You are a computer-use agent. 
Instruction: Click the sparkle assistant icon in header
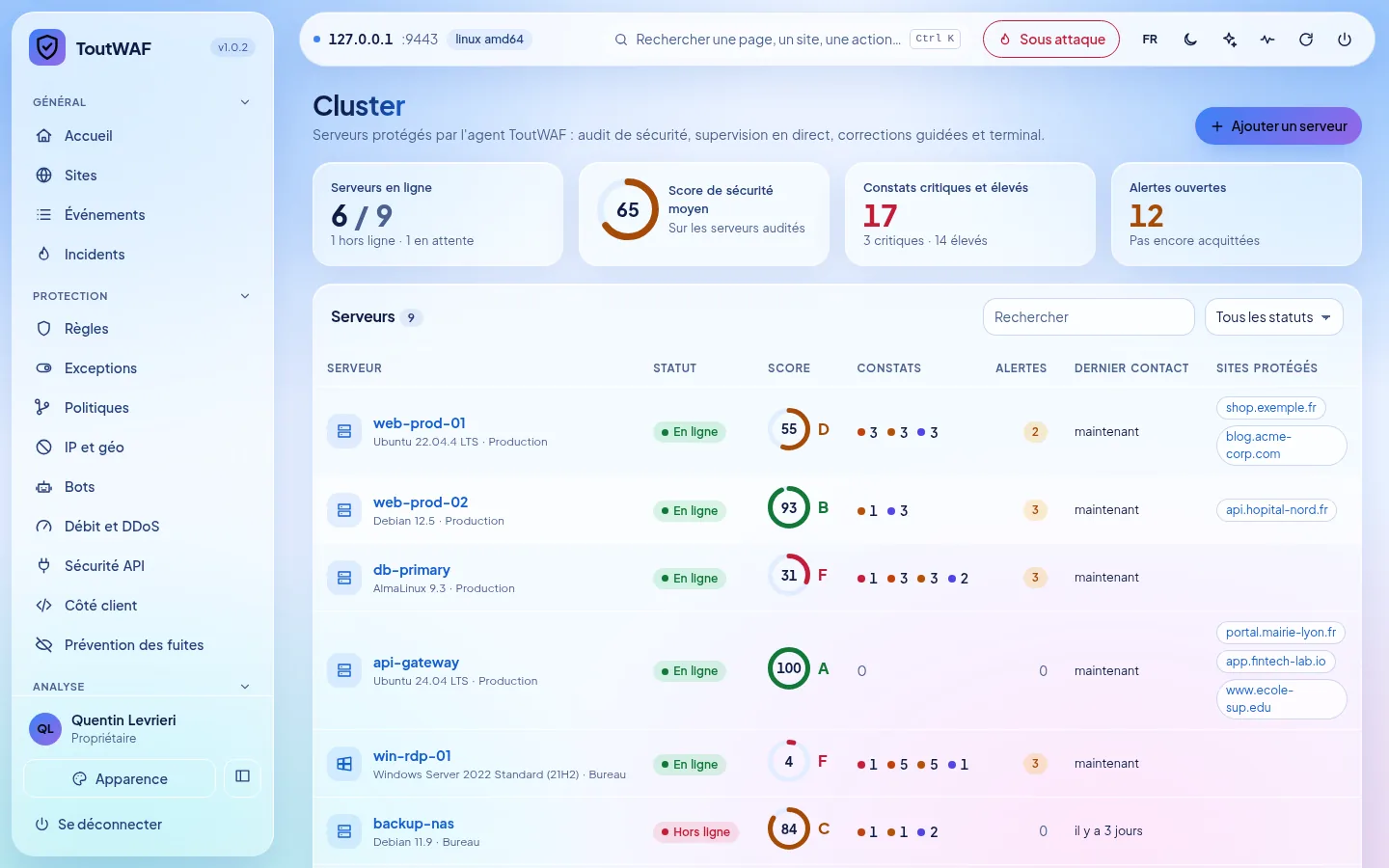click(1229, 40)
